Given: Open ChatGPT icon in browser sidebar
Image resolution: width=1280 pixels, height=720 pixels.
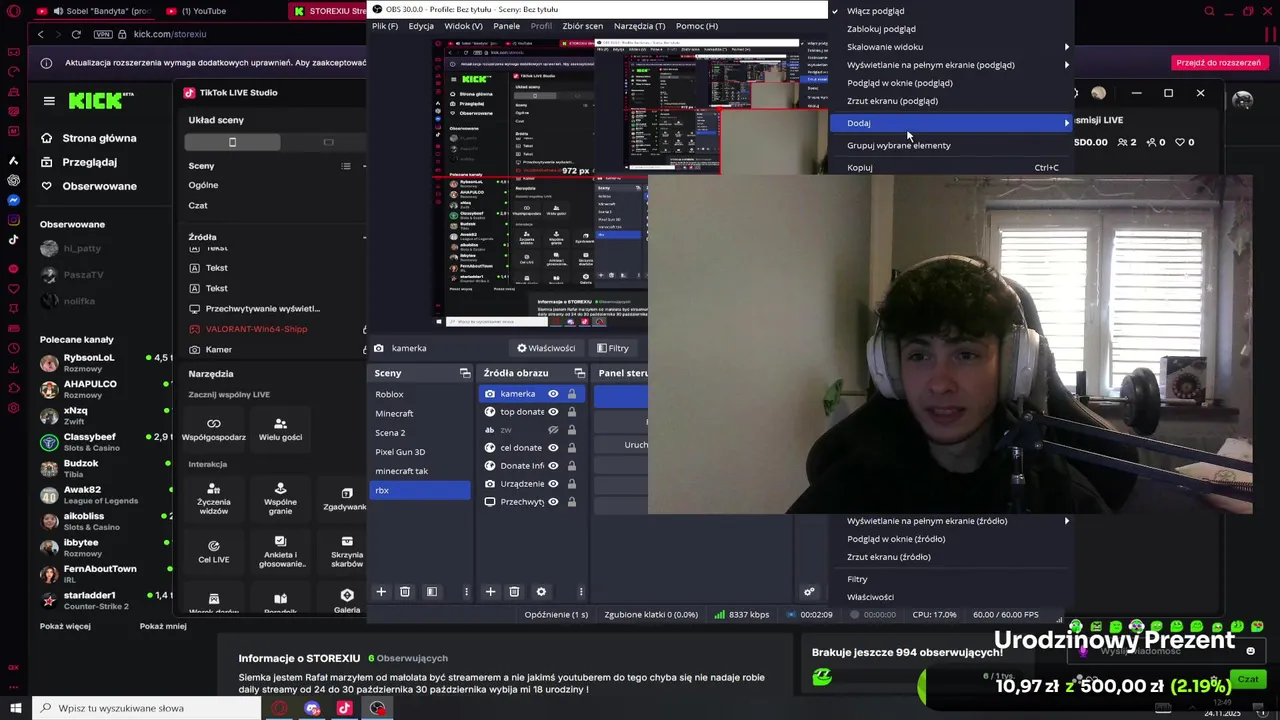Looking at the screenshot, I should coord(13,180).
